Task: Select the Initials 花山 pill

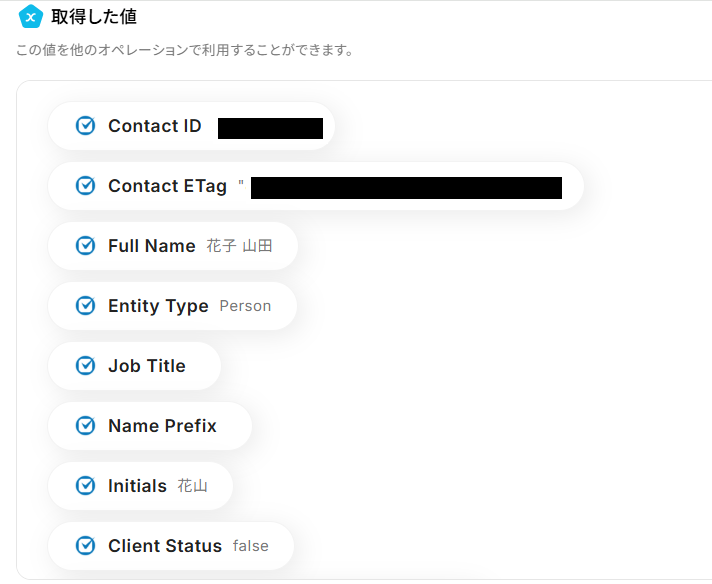Action: tap(140, 486)
